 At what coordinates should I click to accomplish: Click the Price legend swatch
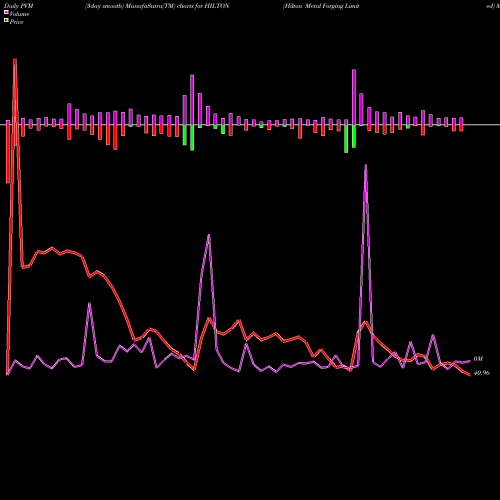[6, 21]
